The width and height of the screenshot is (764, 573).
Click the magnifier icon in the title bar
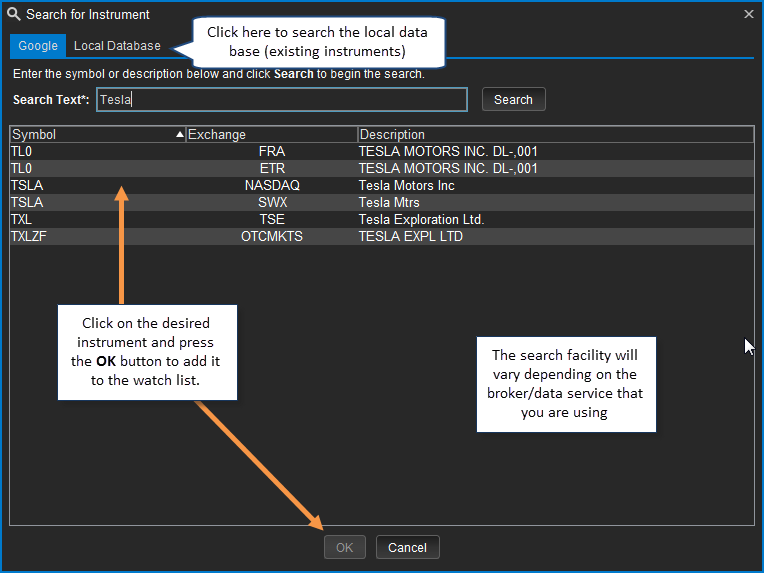14,14
